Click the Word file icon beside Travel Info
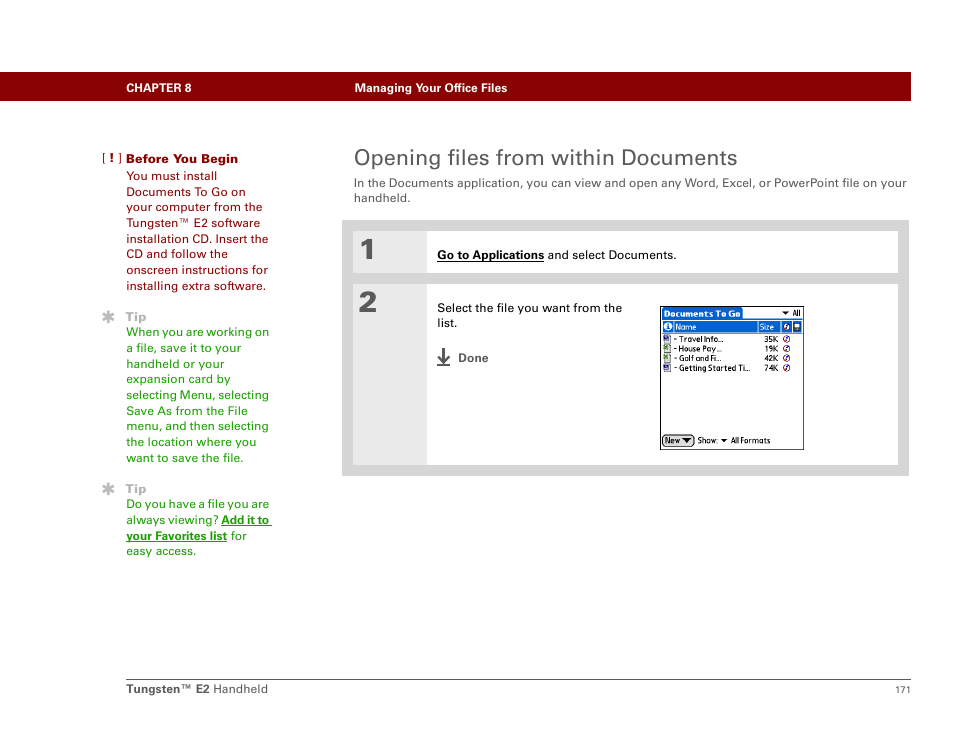Viewport: 954px width, 738px height. click(667, 339)
